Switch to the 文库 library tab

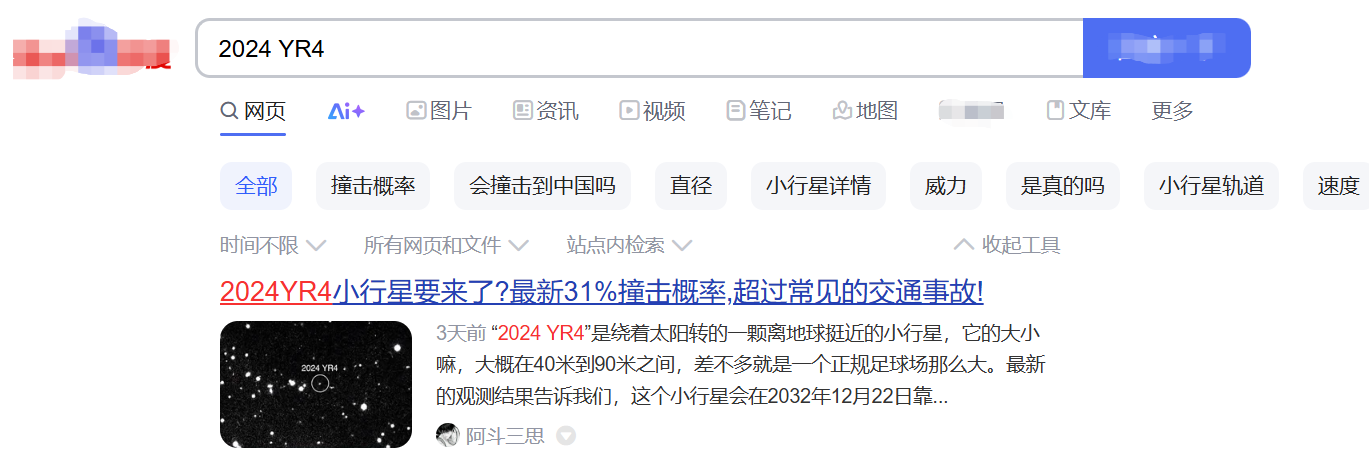pyautogui.click(x=1078, y=111)
